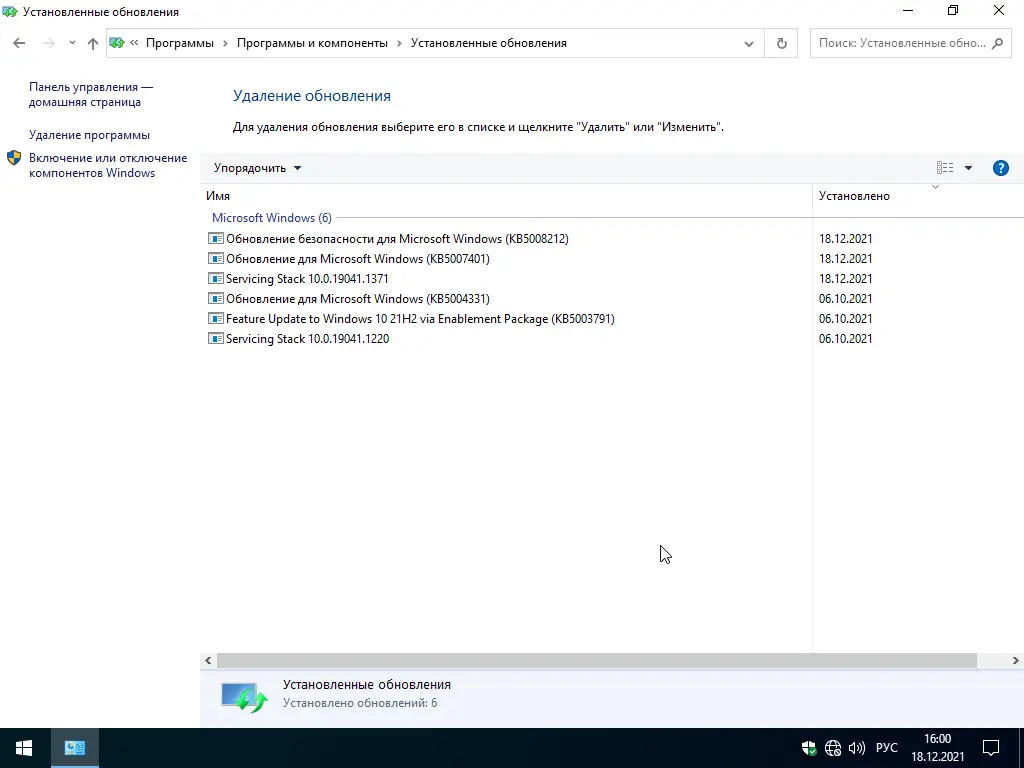Click the 06.10.2021 date of KB5004331

846,299
